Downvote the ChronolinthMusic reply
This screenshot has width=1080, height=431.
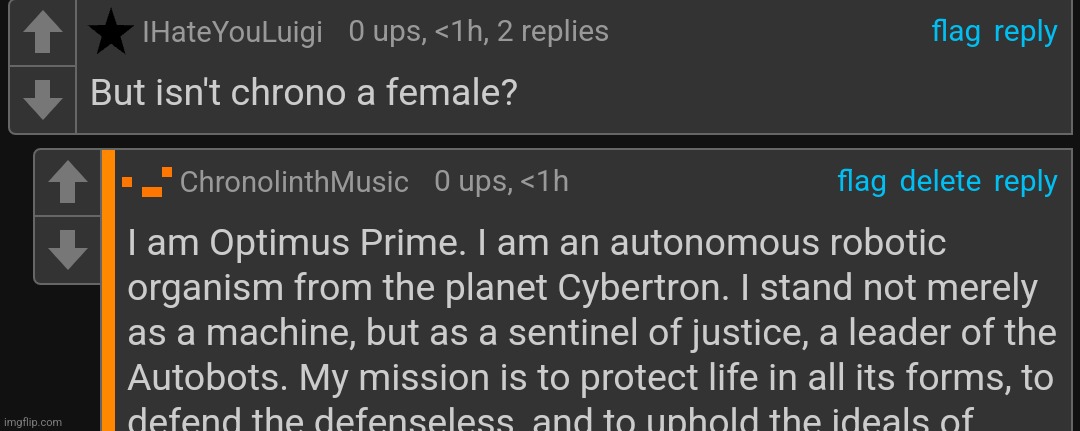pyautogui.click(x=68, y=250)
